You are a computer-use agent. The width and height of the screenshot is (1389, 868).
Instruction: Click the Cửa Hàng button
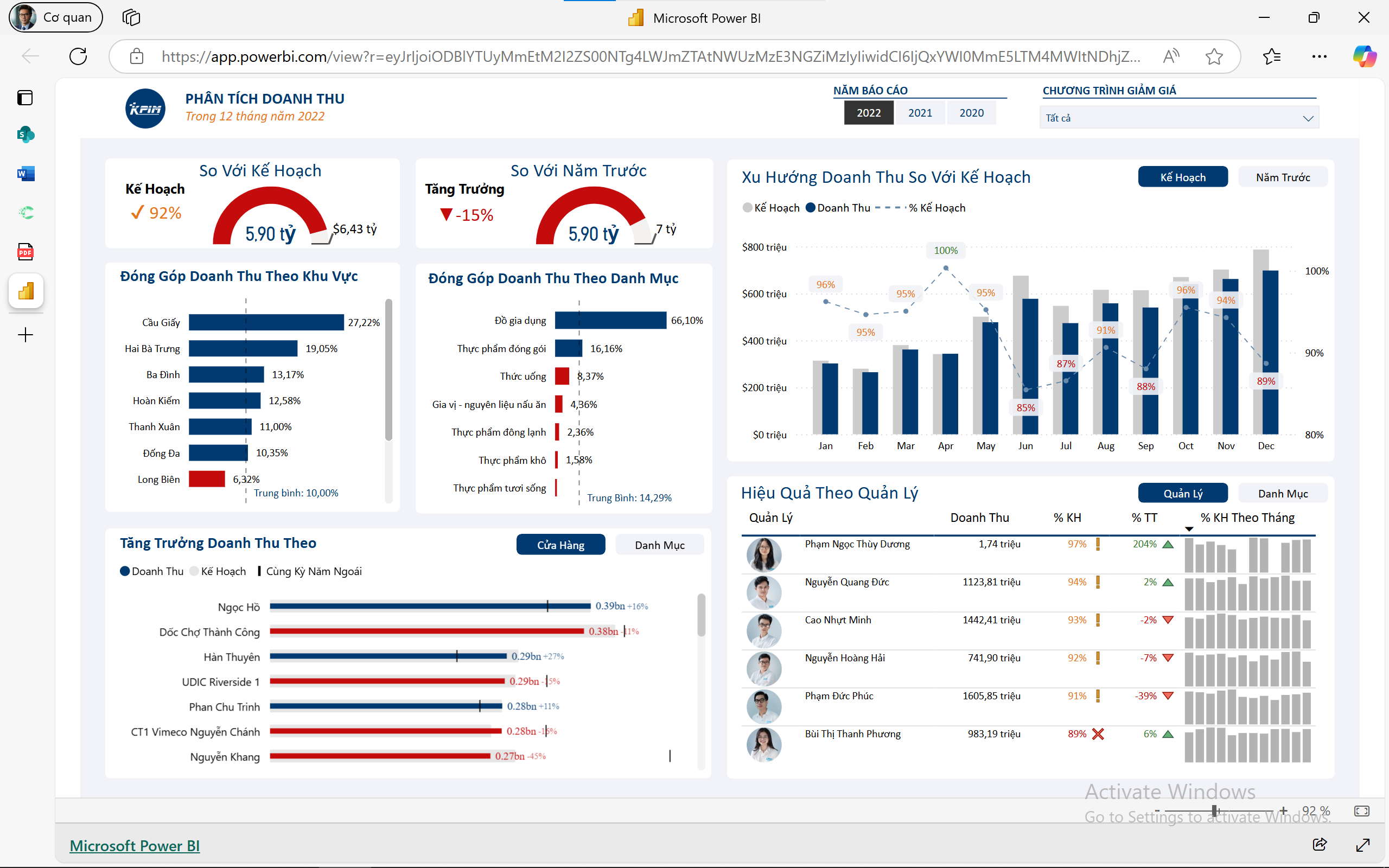pos(561,545)
